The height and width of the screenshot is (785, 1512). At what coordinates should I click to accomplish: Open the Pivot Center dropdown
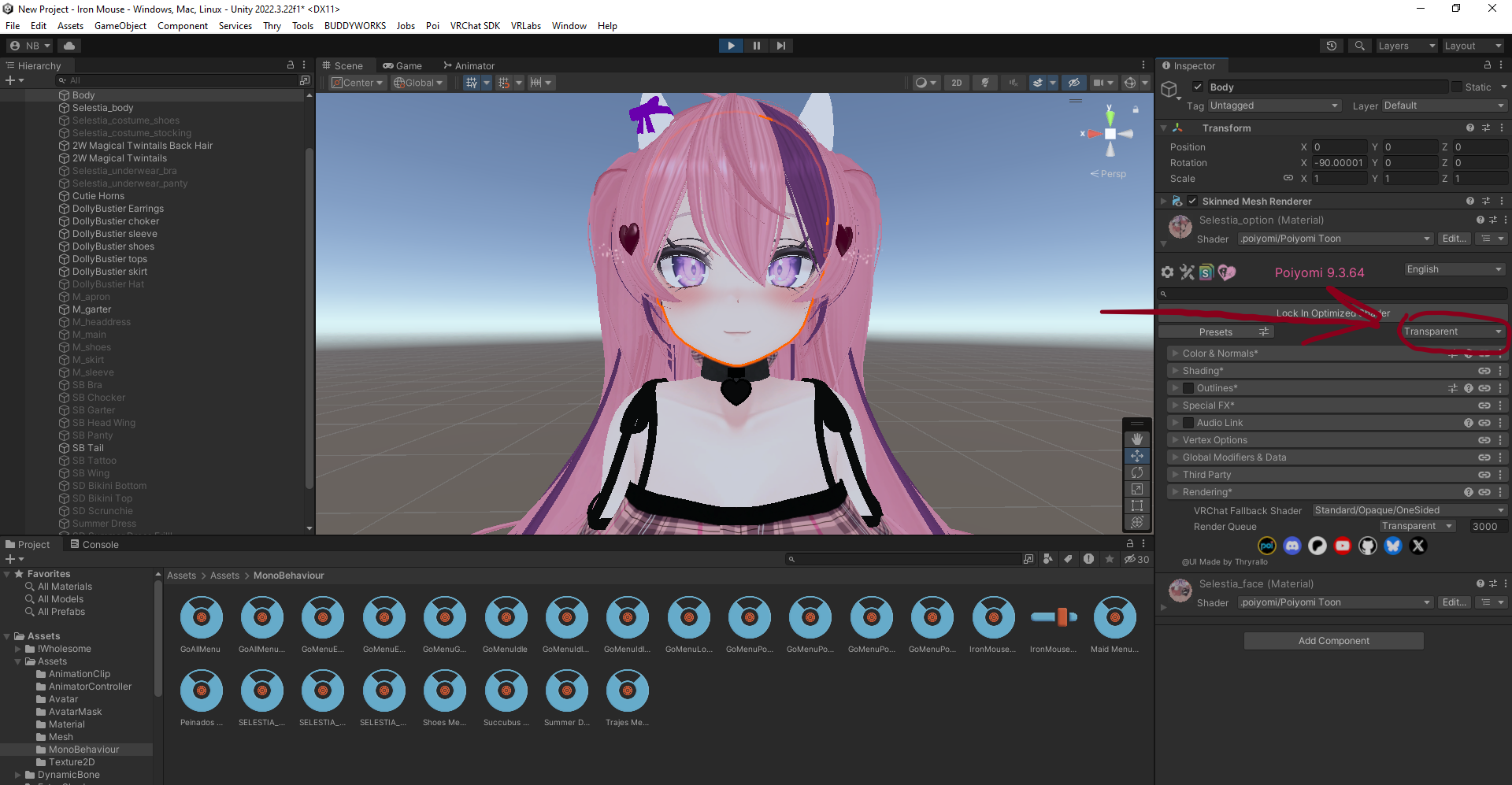click(x=358, y=83)
